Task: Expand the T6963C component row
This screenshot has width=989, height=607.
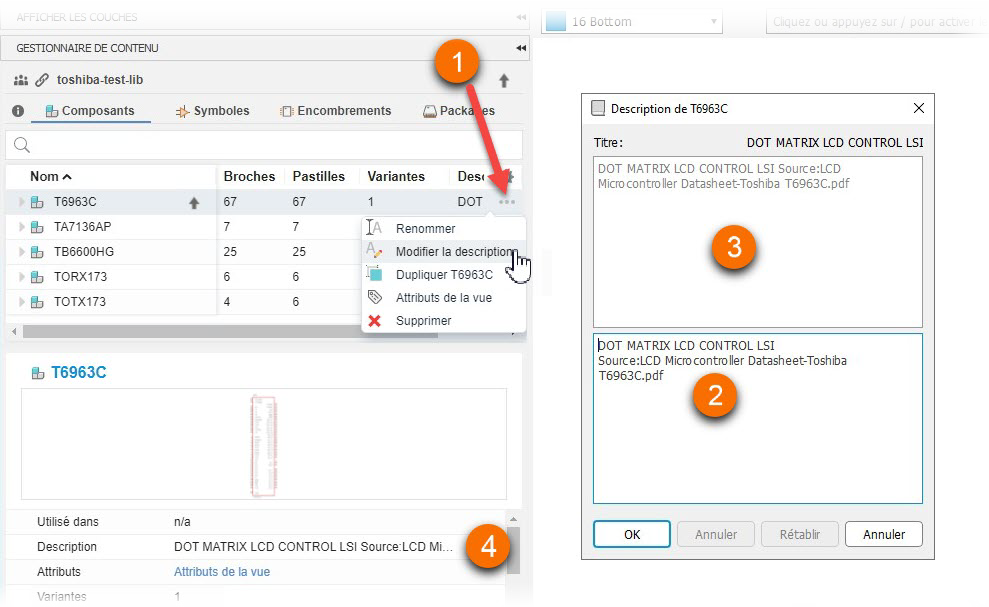Action: 21,202
